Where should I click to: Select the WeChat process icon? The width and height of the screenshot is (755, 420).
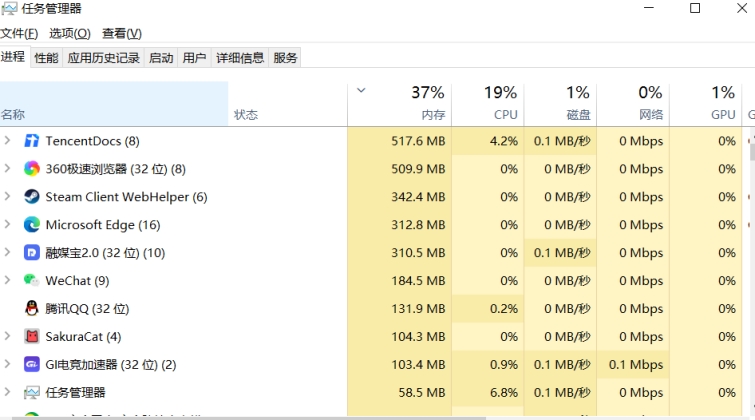coord(32,281)
